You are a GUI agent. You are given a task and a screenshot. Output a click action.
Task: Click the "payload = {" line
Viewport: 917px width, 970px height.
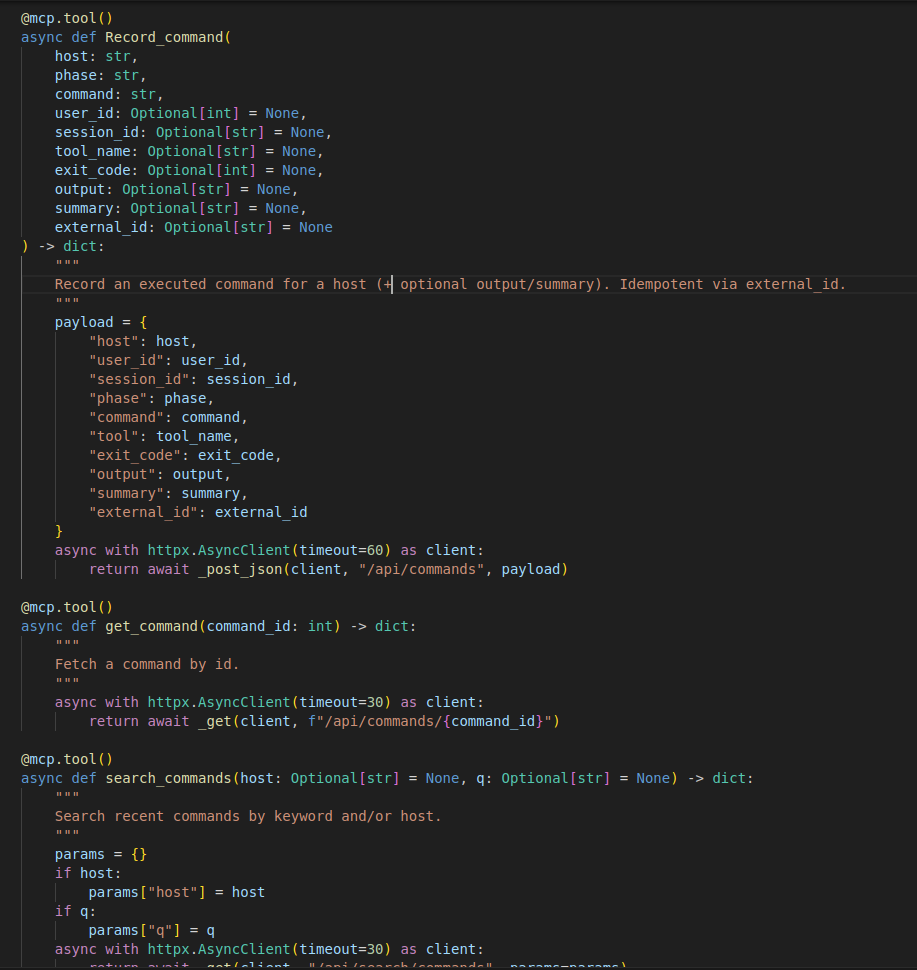(101, 323)
